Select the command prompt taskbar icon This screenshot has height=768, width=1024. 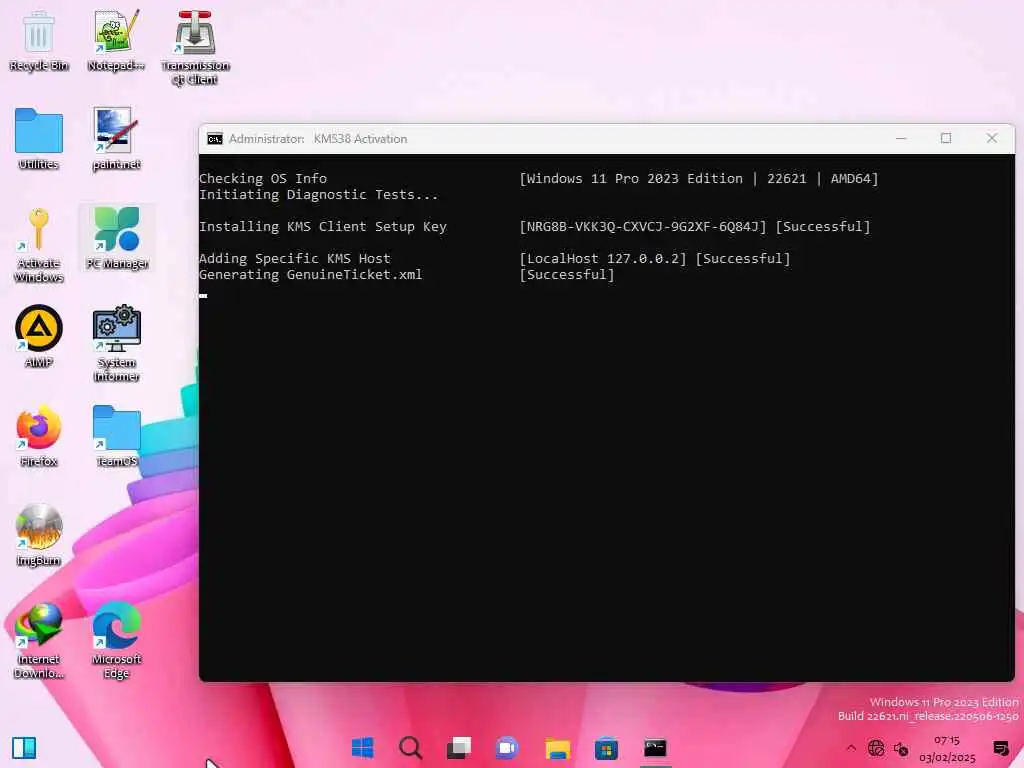pyautogui.click(x=655, y=748)
